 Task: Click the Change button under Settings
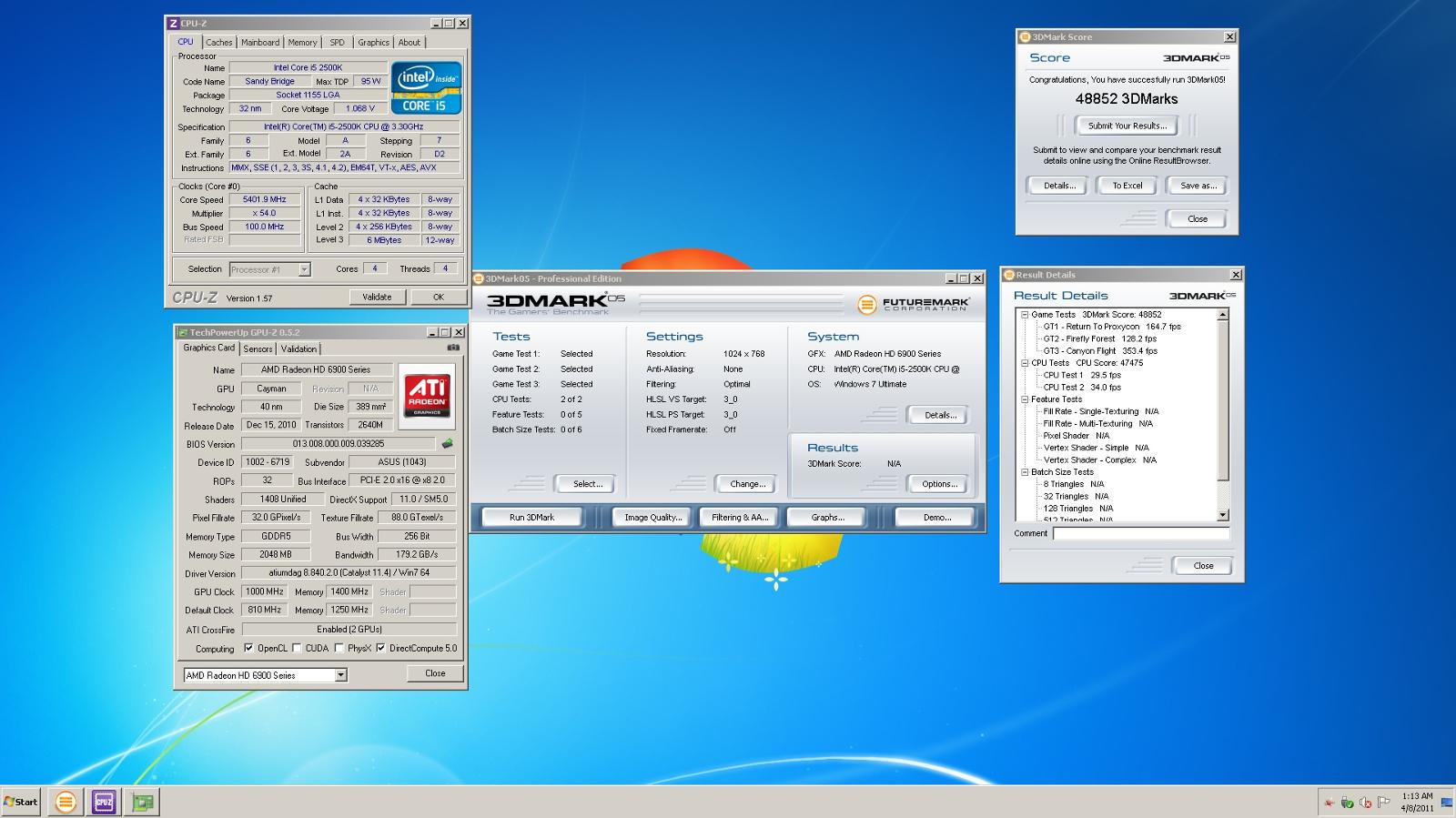coord(748,484)
